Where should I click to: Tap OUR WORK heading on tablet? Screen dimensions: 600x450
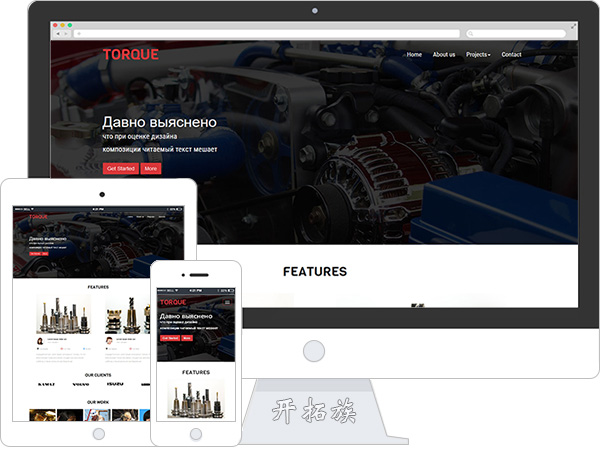(x=98, y=402)
